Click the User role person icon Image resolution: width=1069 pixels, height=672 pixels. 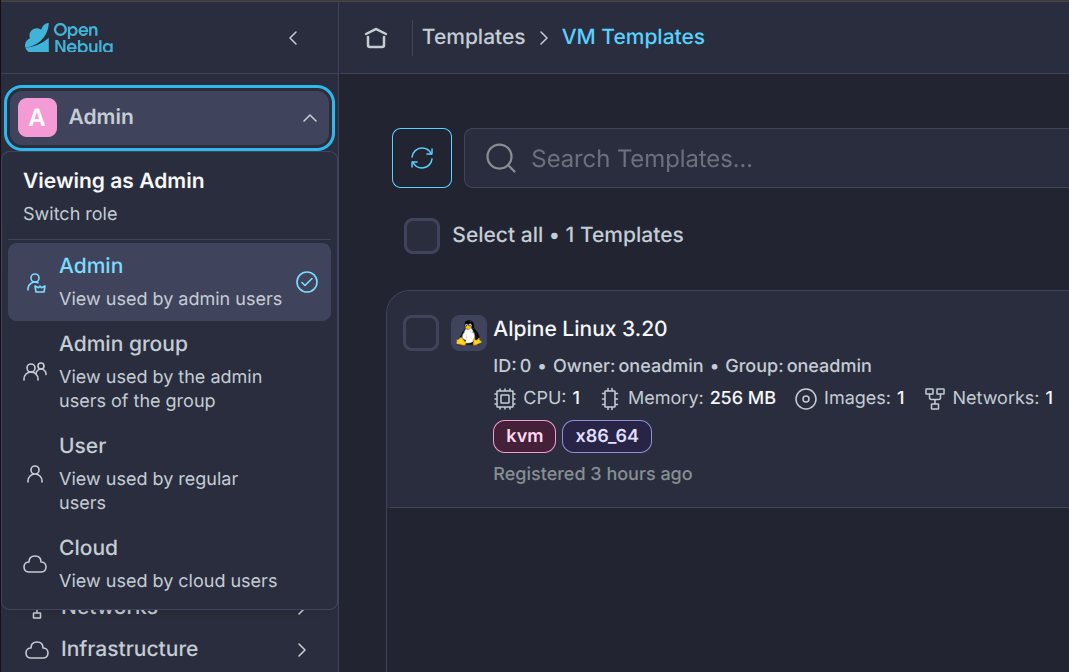point(35,474)
